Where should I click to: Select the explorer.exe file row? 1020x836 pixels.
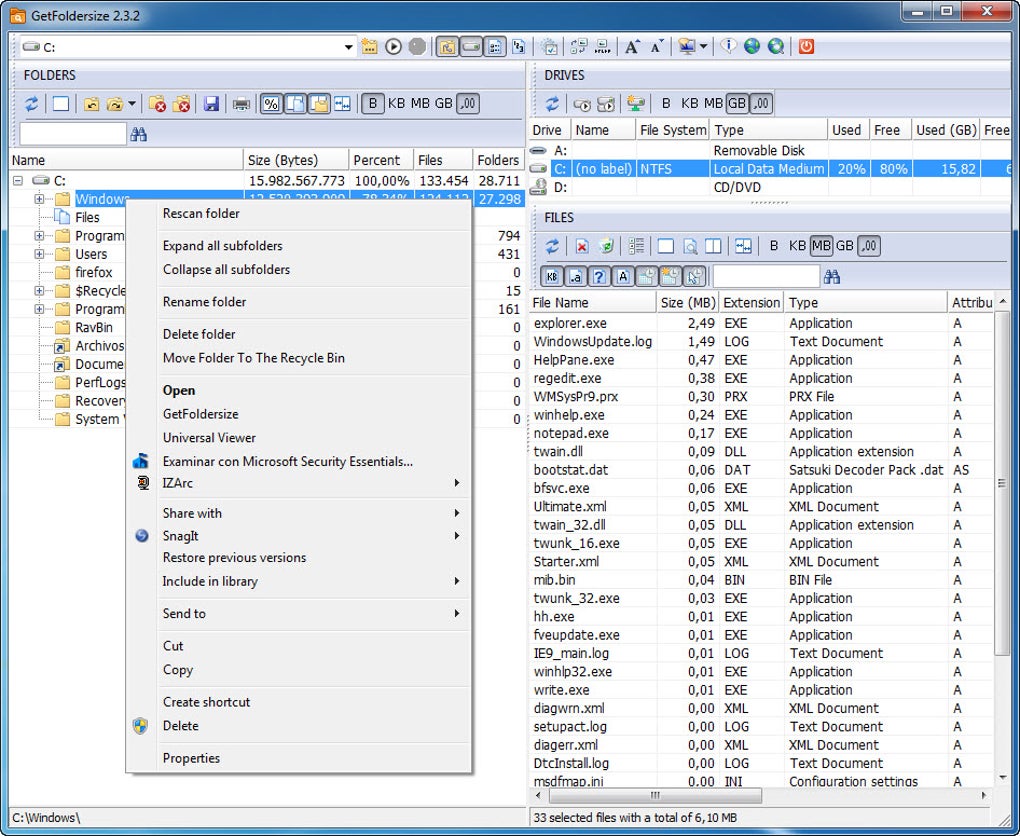(x=762, y=323)
